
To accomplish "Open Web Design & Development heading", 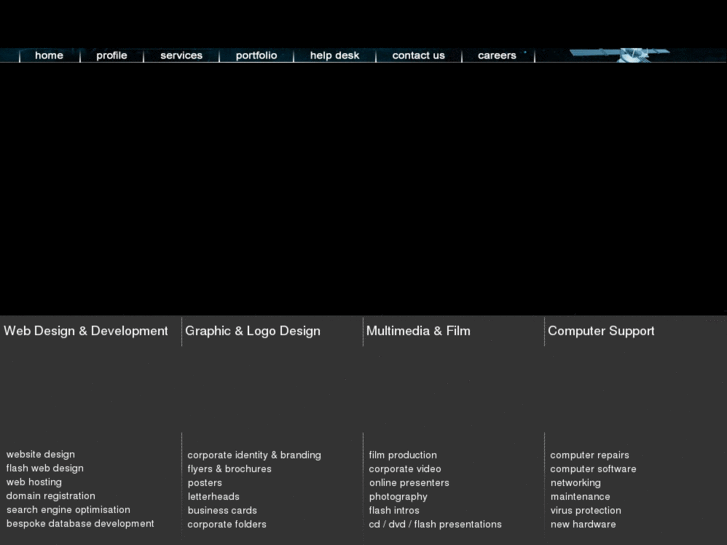I will (x=86, y=331).
